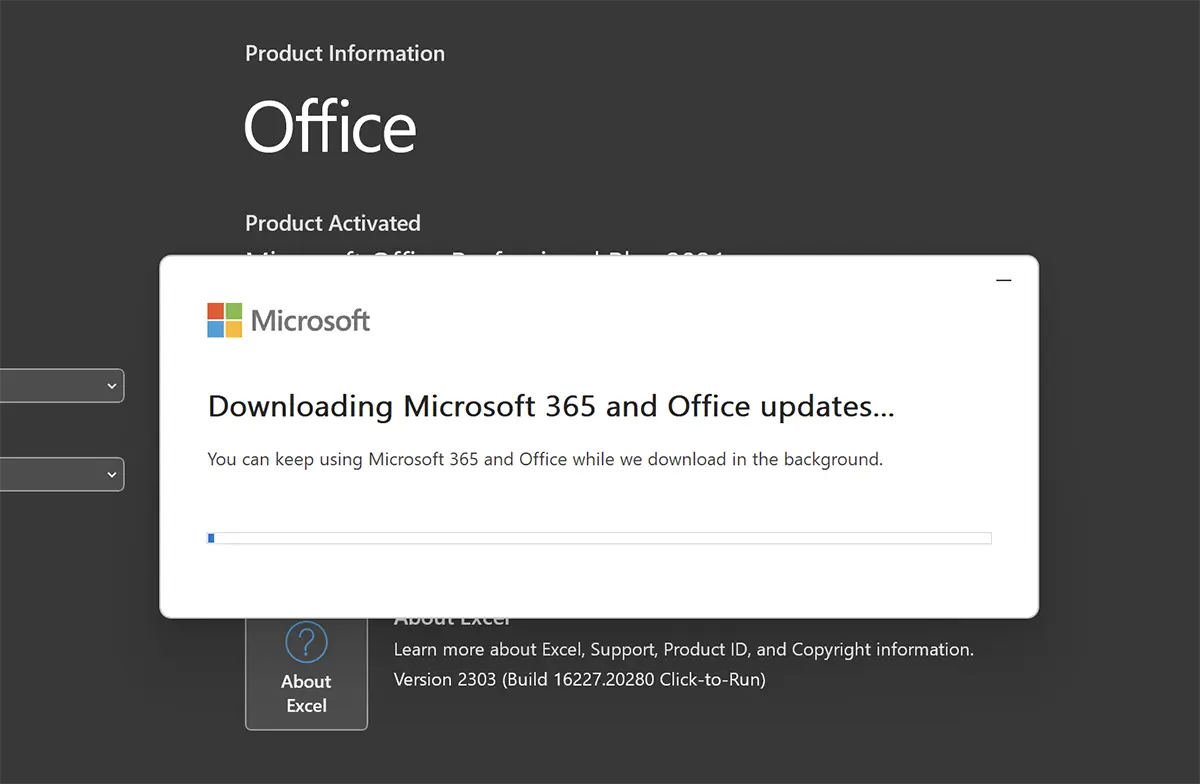Select the Downloading Microsoft 365 updates heading
Viewport: 1200px width, 784px height.
551,406
